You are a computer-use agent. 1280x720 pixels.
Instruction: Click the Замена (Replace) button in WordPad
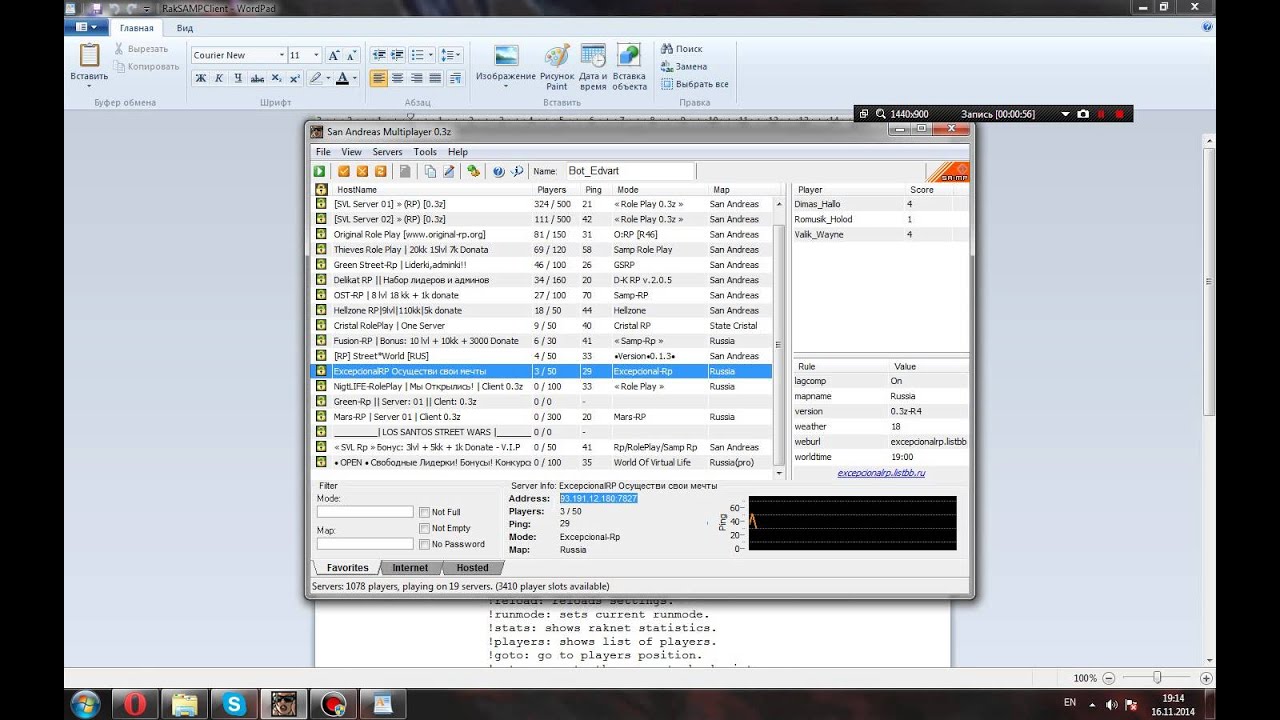683,66
